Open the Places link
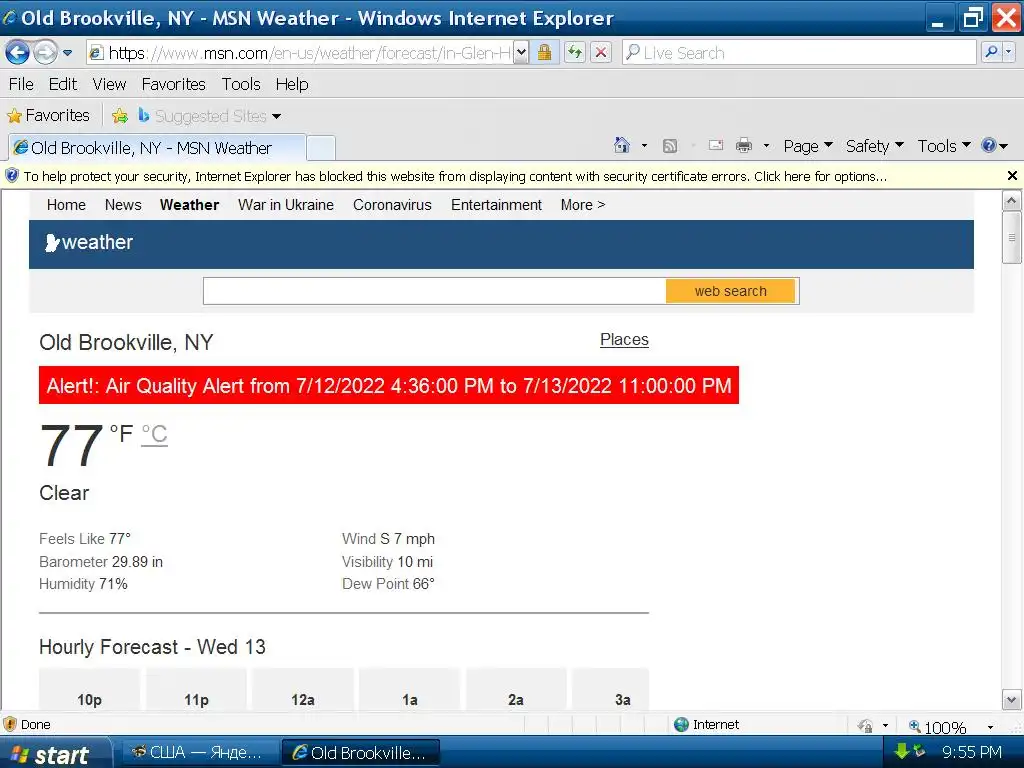 tap(624, 340)
